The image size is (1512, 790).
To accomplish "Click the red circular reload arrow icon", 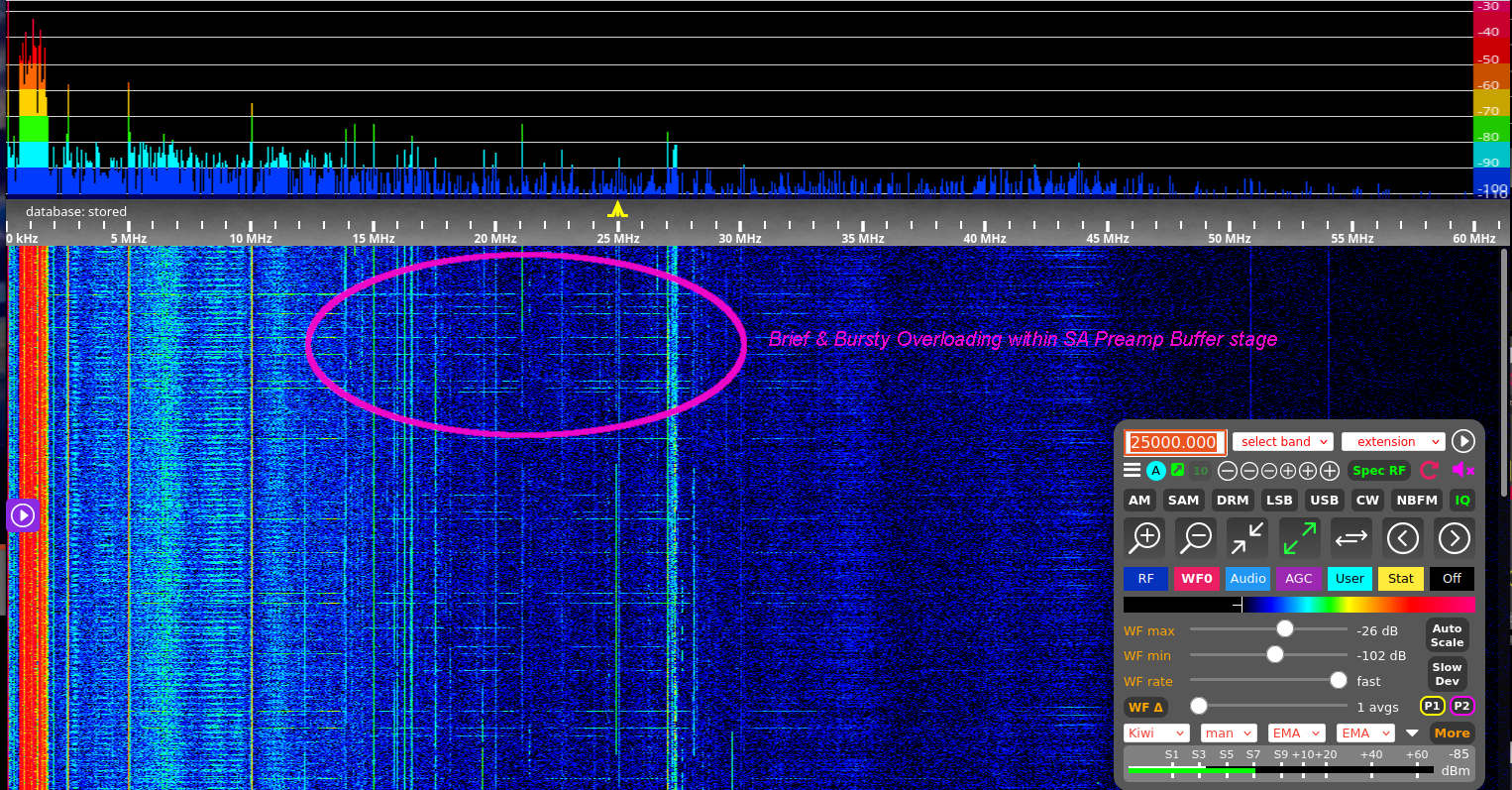I will 1429,471.
